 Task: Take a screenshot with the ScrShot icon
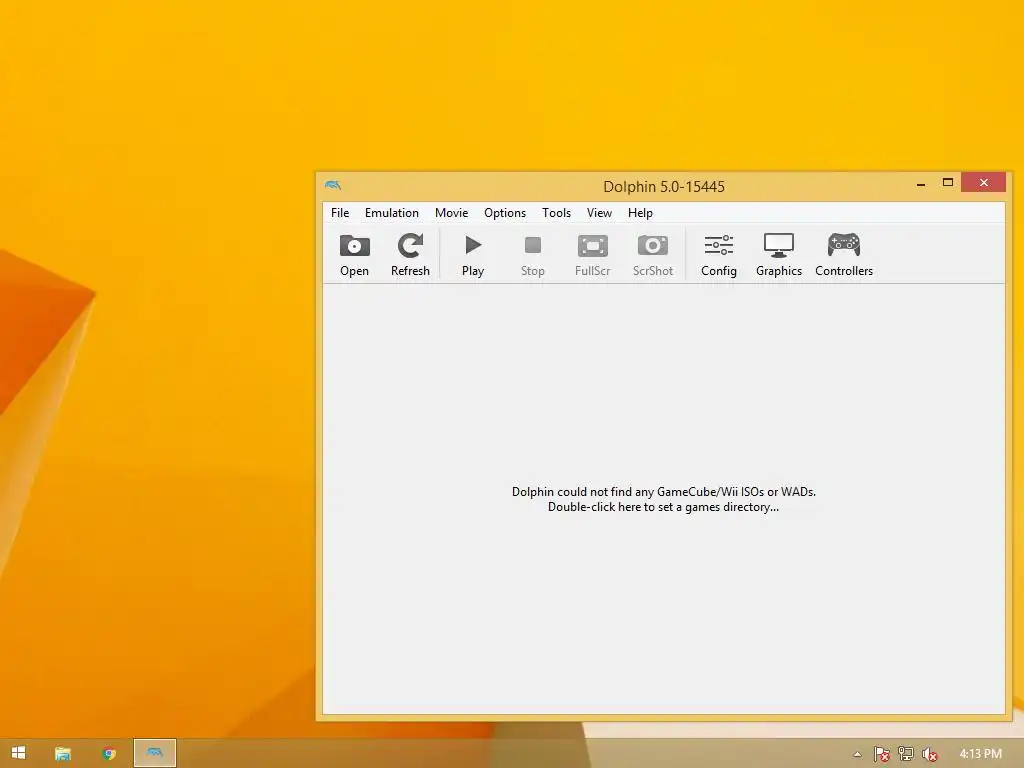652,246
